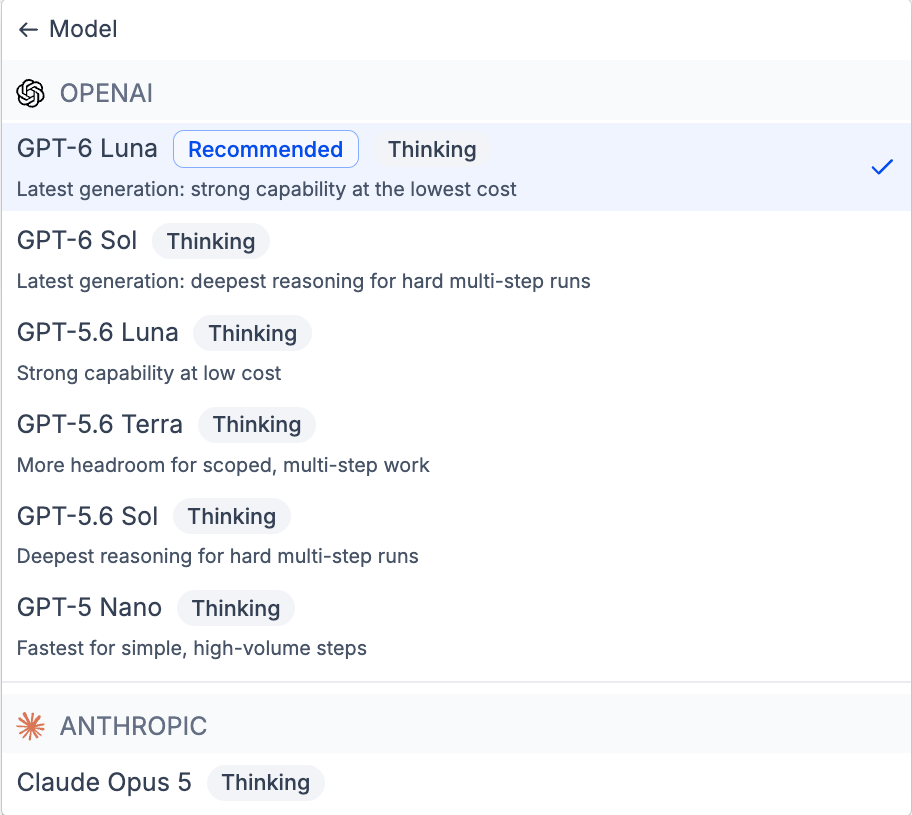Click the Thinking tag beside Claude Opus 5
The width and height of the screenshot is (912, 815).
(x=266, y=782)
